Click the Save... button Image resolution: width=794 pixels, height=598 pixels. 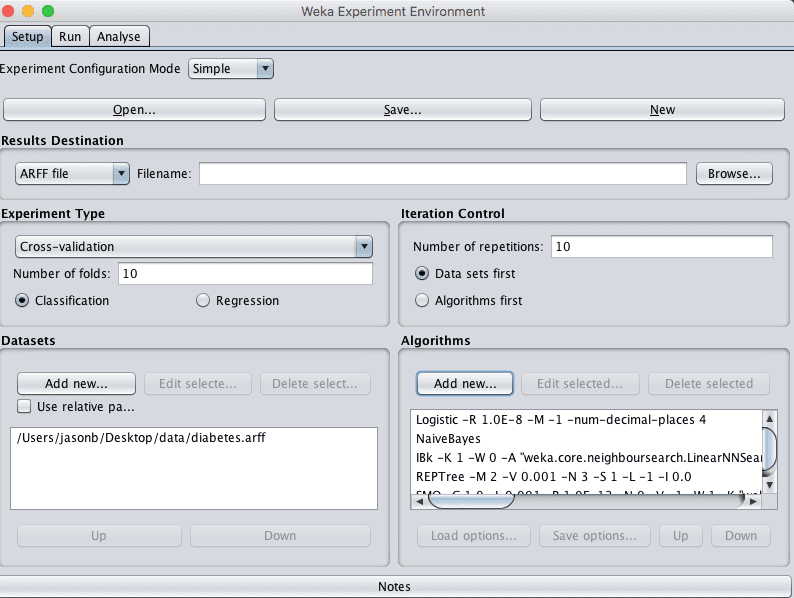pos(403,109)
